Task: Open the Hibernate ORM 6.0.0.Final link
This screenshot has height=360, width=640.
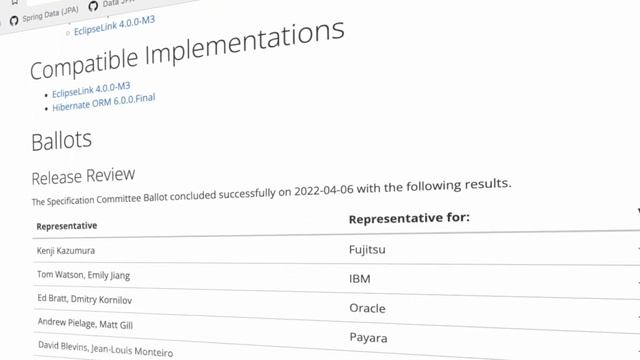Action: pos(104,102)
